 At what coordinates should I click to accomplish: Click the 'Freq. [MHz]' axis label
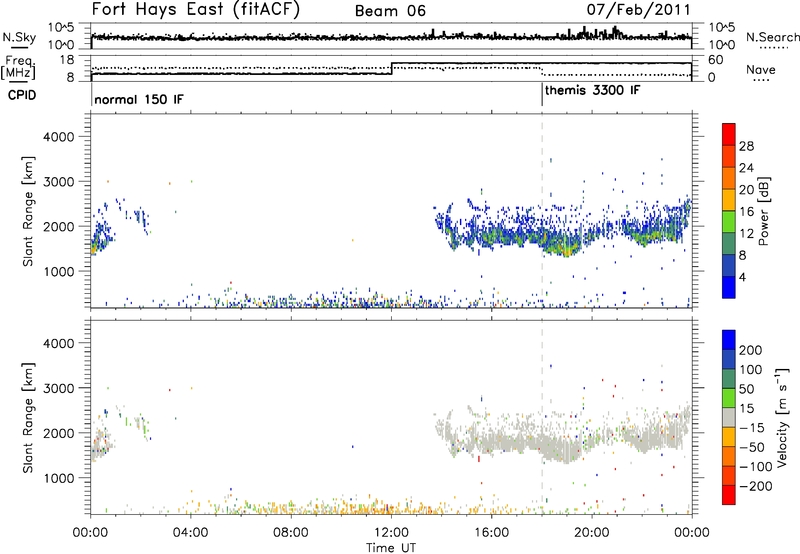point(19,68)
